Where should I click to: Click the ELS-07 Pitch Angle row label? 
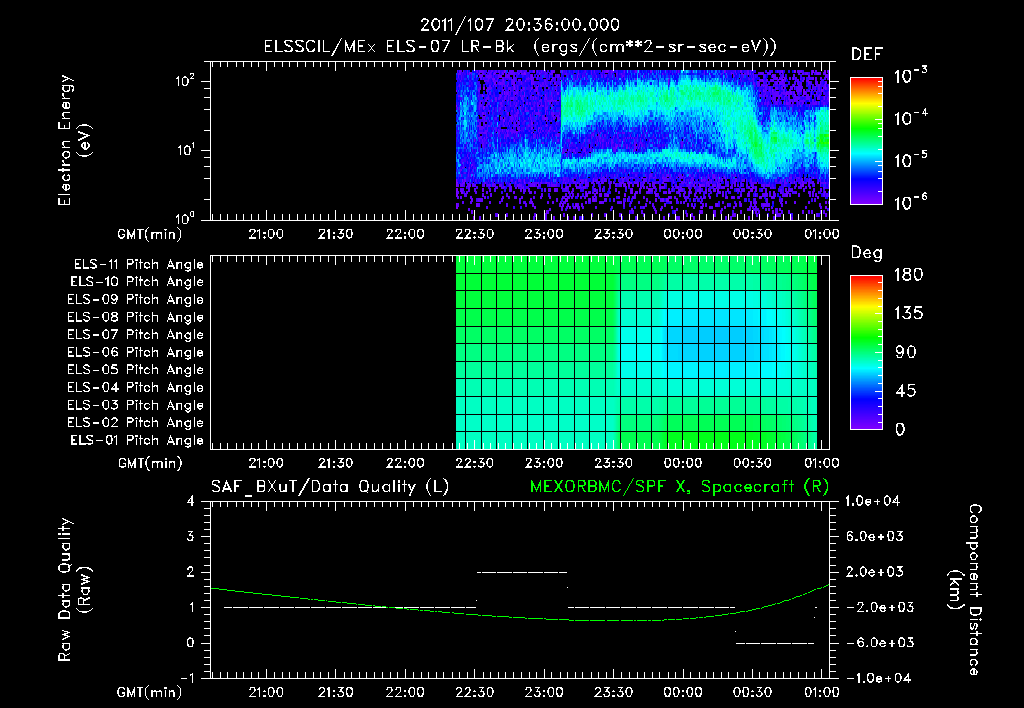tap(135, 334)
